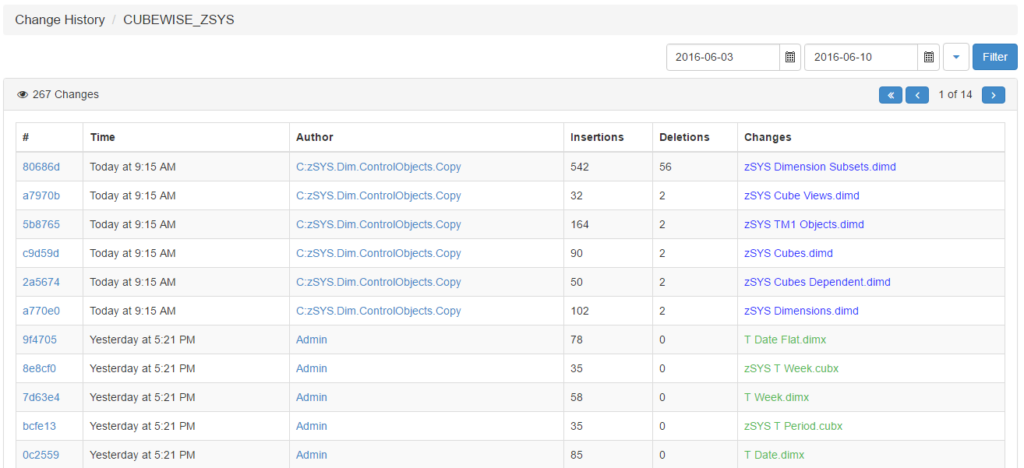This screenshot has height=468, width=1024.
Task: Click Admin author on commit 8e8cf0 row
Action: click(311, 369)
